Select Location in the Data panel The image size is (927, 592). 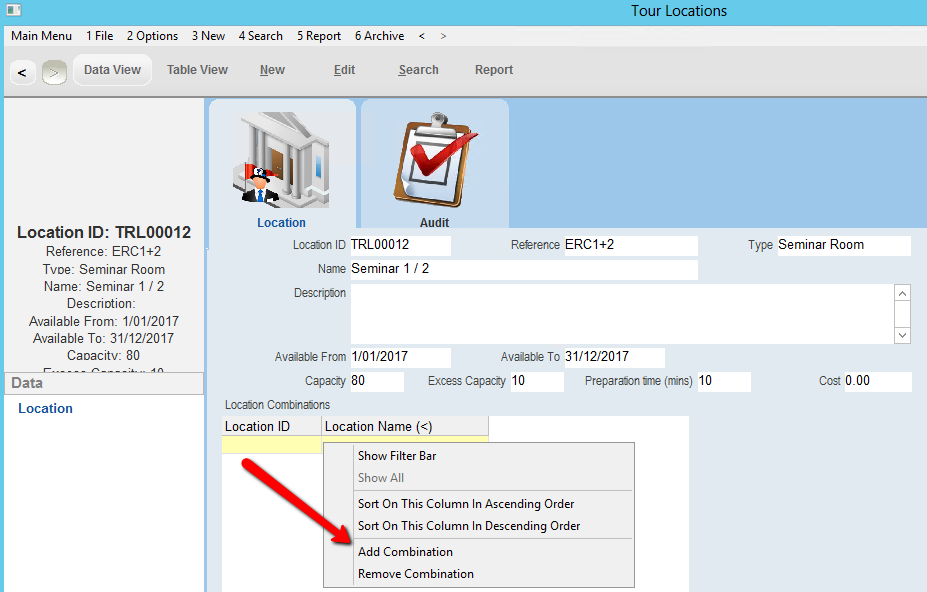coord(45,408)
